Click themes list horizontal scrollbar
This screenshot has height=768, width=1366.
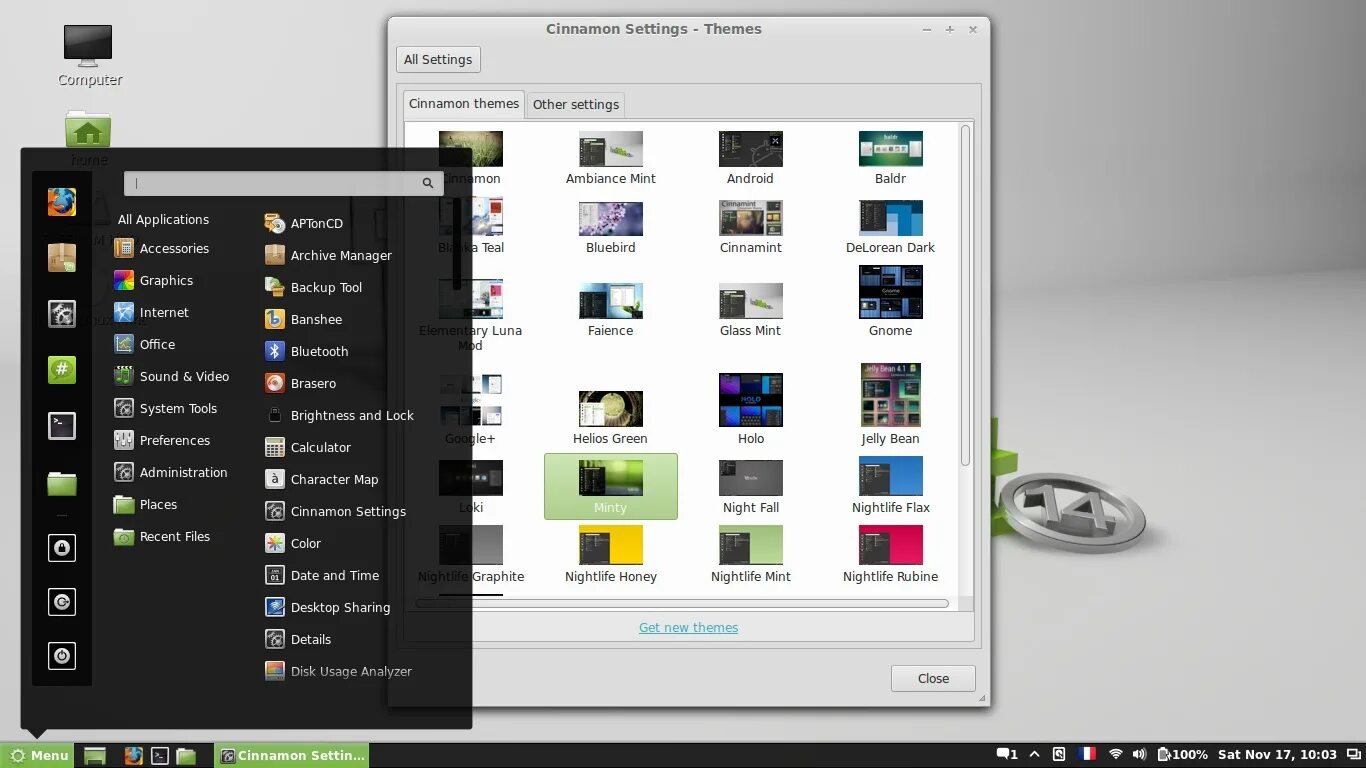682,603
